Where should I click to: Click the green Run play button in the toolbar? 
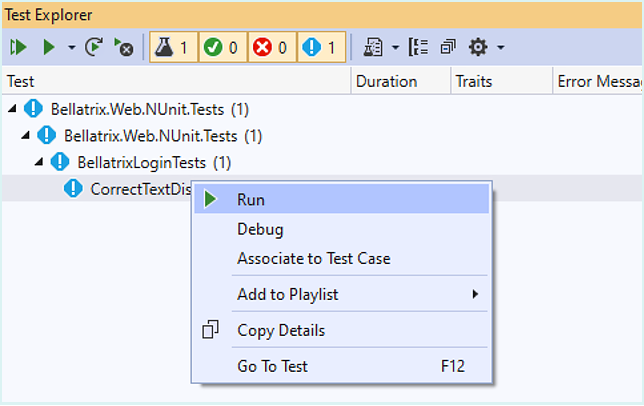[49, 47]
